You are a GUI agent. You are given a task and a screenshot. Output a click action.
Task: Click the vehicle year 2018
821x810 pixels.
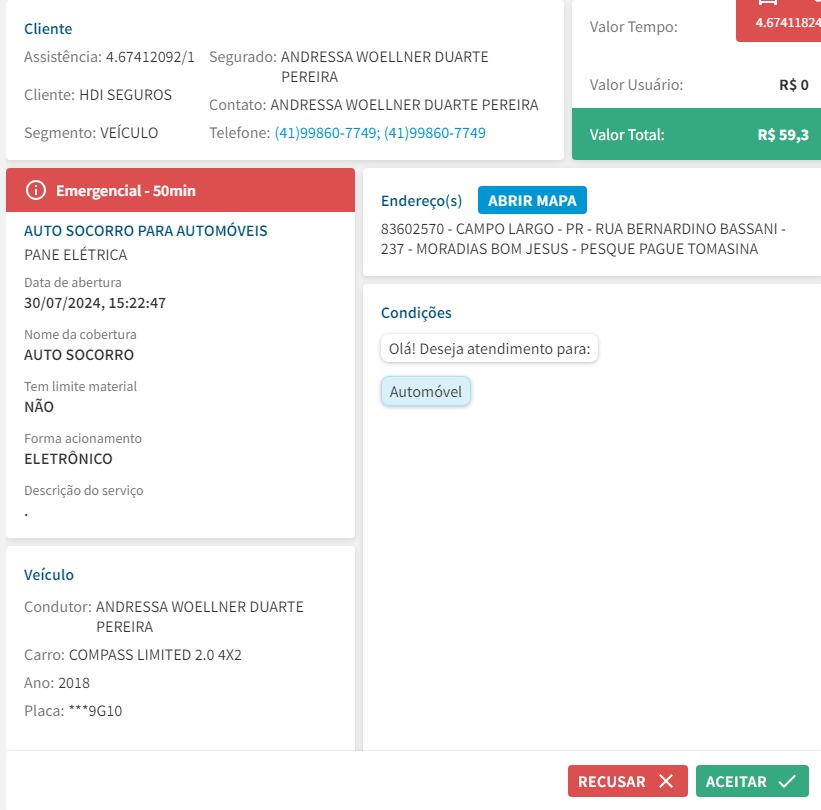(74, 683)
